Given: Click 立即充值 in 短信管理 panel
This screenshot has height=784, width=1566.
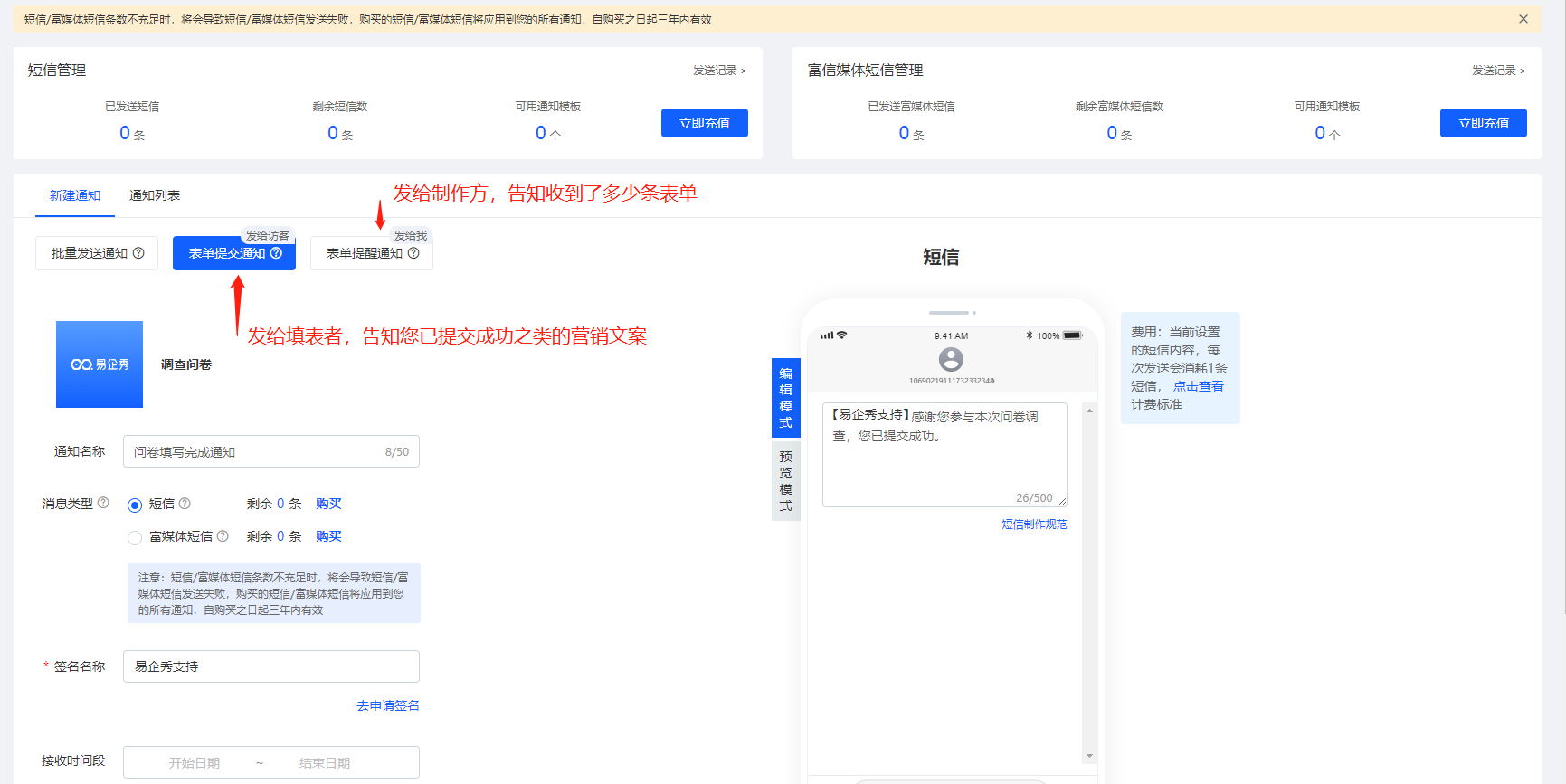Looking at the screenshot, I should (704, 123).
